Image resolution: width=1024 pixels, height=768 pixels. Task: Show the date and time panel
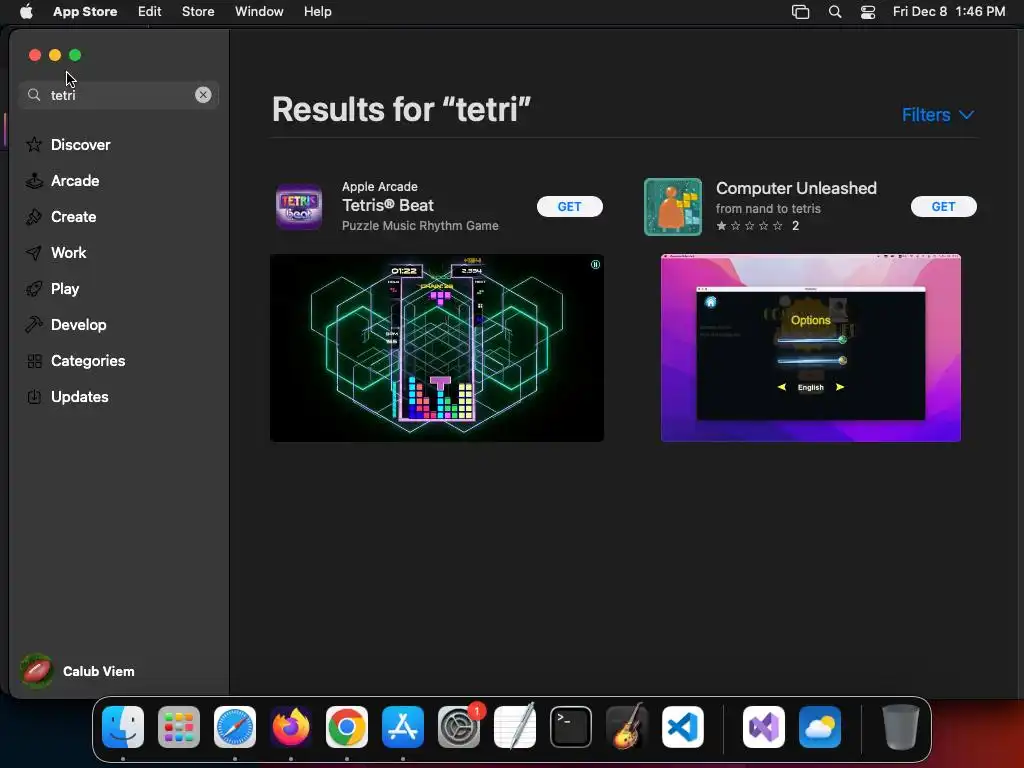point(948,11)
